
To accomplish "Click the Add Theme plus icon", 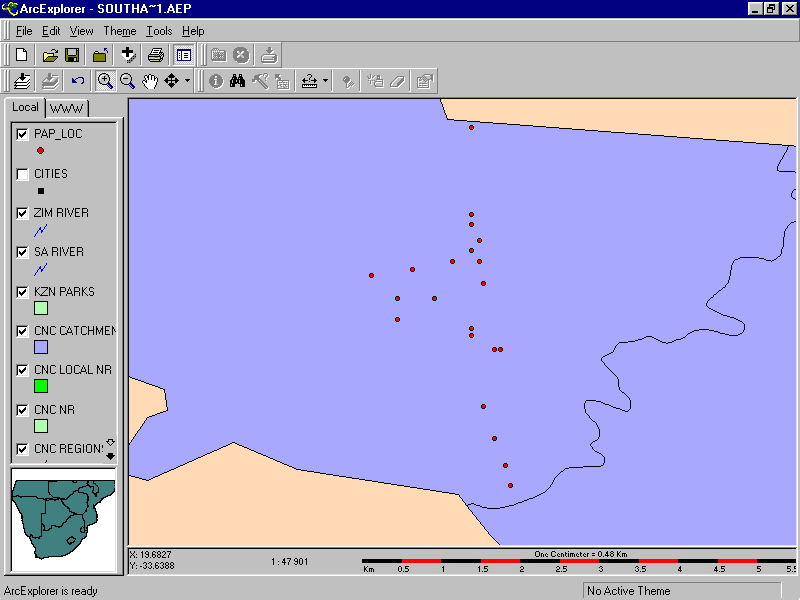I will 128,55.
